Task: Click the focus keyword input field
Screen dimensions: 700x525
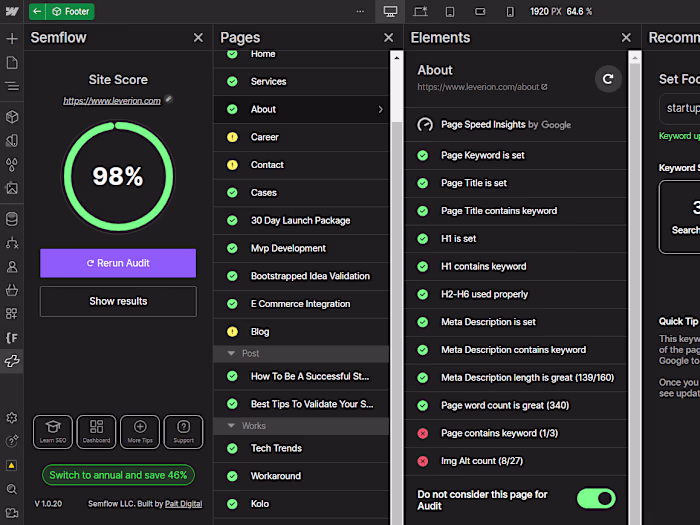Action: (x=679, y=108)
